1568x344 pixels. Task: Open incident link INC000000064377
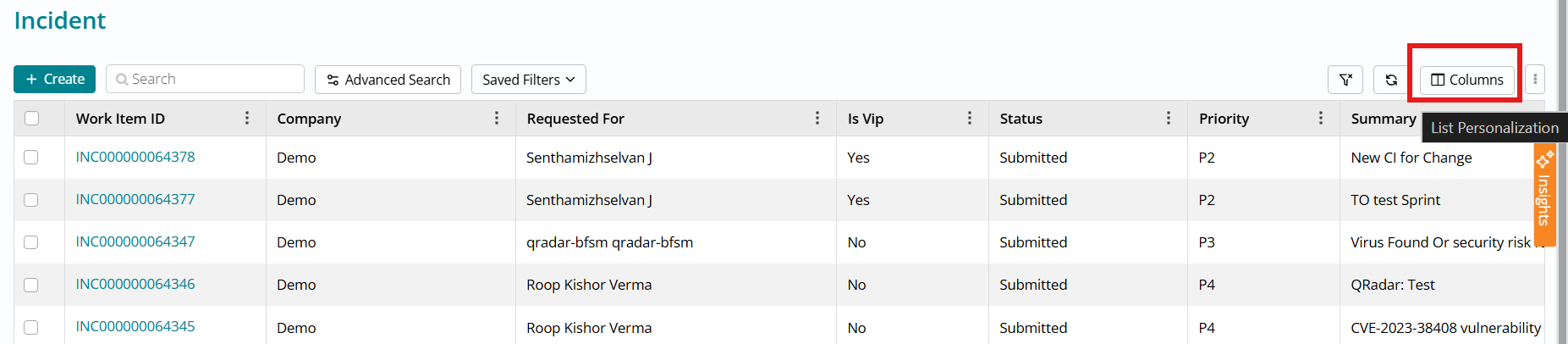click(x=135, y=199)
